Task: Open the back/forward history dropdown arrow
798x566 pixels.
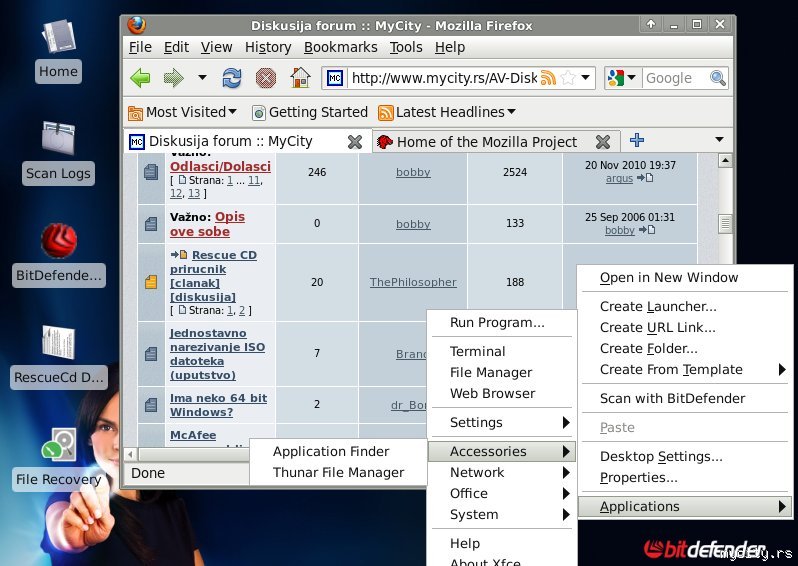Action: click(x=202, y=78)
